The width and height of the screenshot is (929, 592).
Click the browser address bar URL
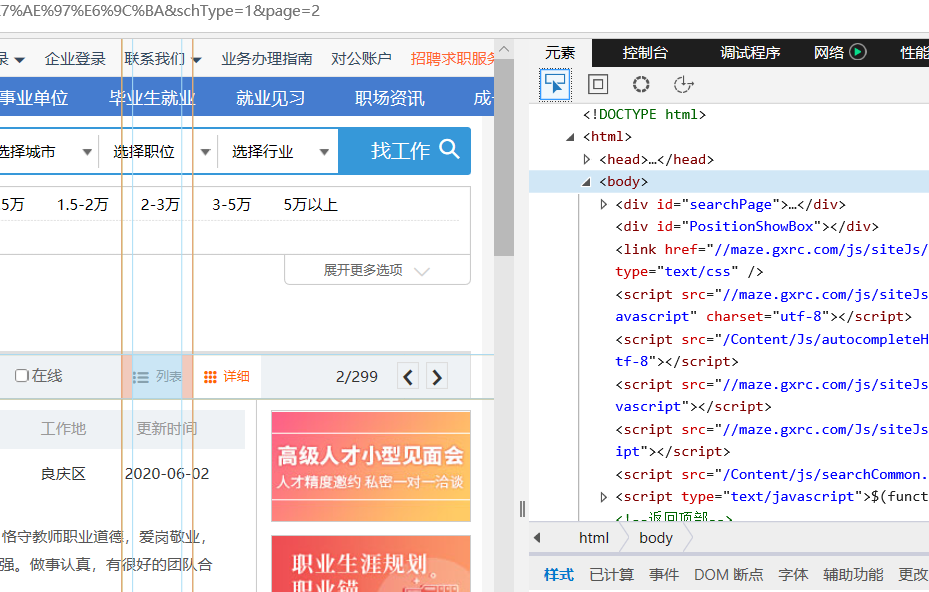coord(160,11)
